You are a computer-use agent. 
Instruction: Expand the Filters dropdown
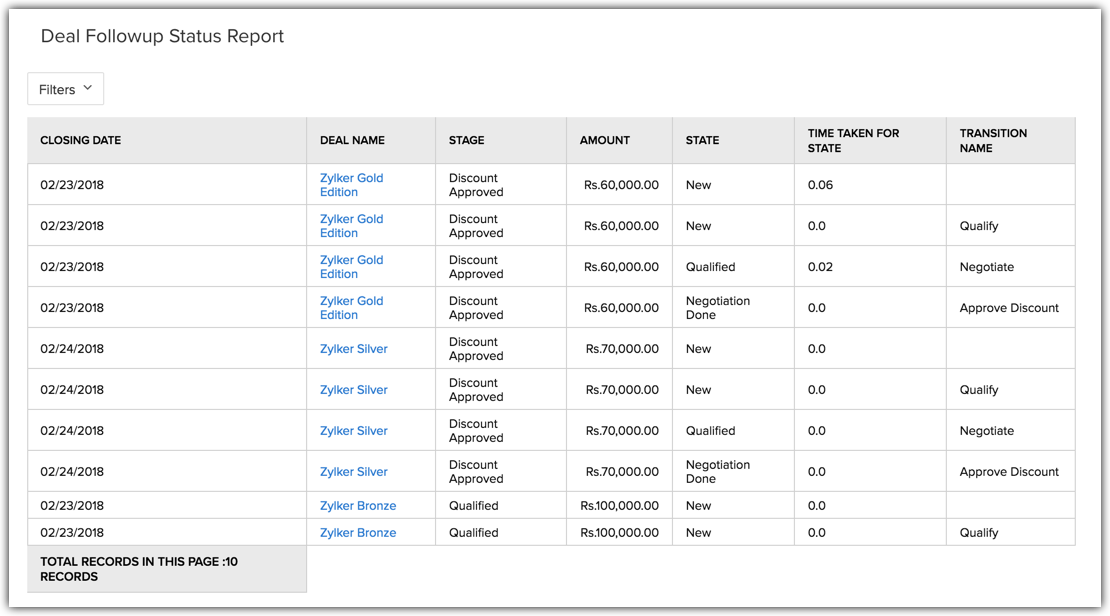tap(65, 89)
